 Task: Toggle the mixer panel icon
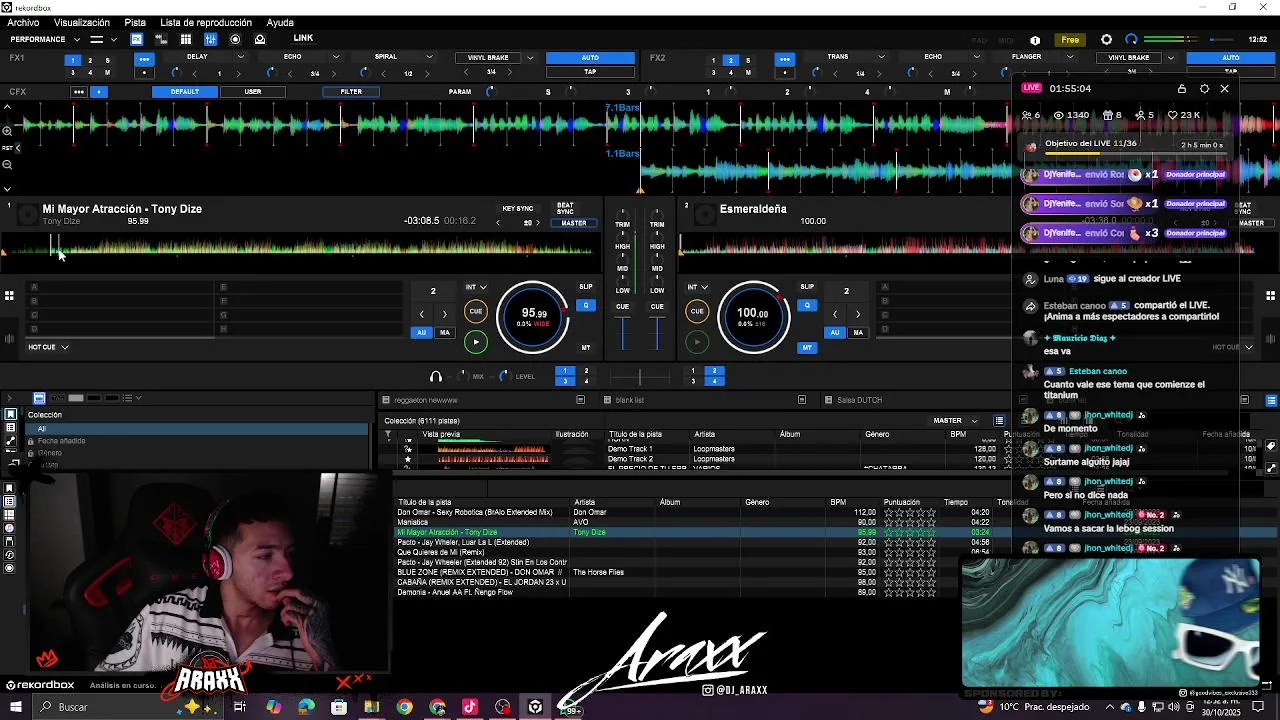210,40
